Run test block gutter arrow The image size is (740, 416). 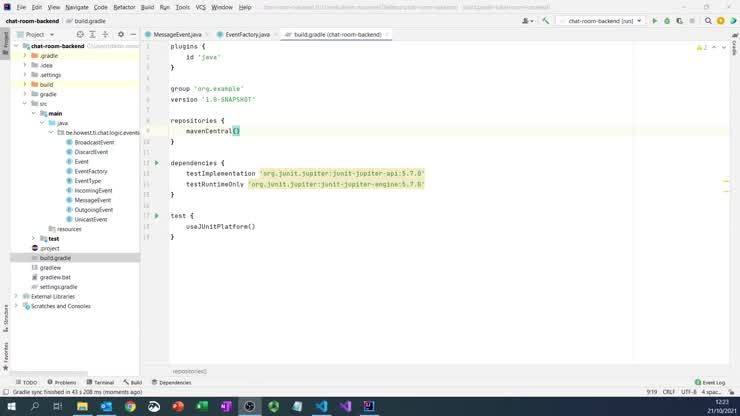(x=157, y=216)
